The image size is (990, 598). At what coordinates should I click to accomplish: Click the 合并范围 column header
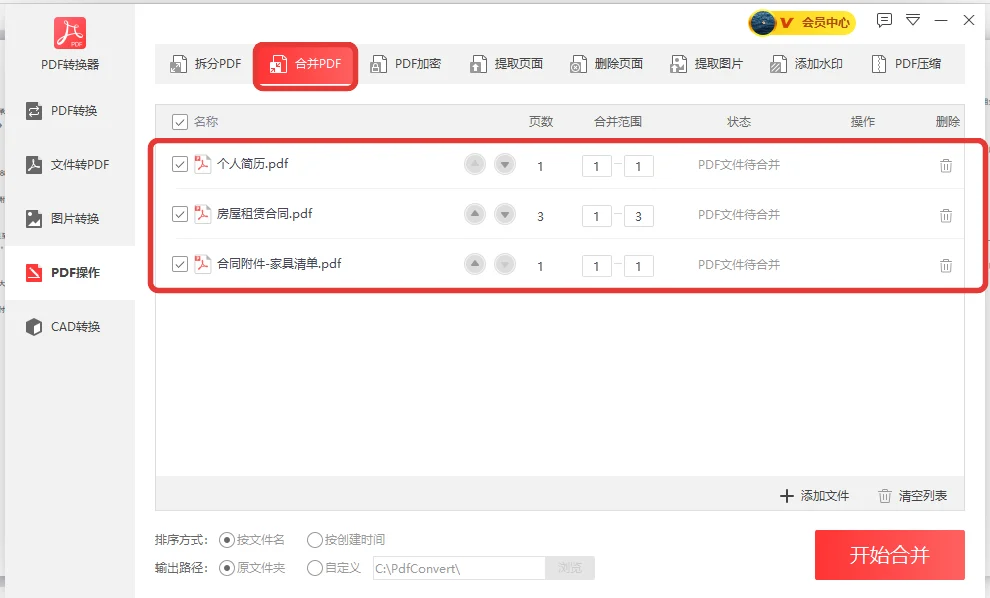(618, 122)
